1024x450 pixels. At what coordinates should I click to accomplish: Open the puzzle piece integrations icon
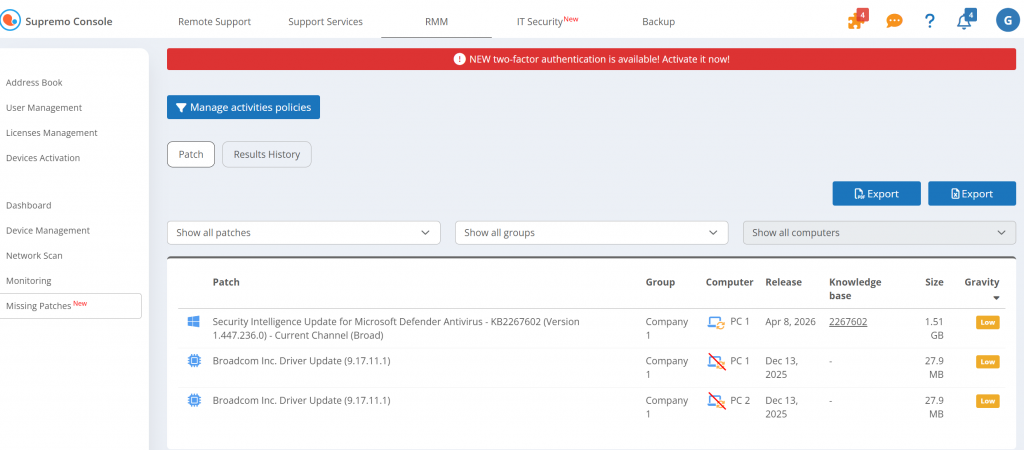[856, 20]
